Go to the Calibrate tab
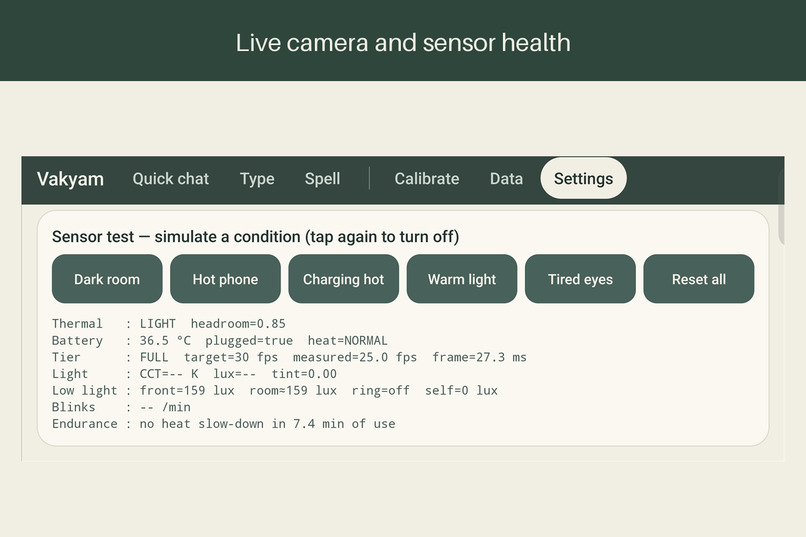This screenshot has height=537, width=806. pyautogui.click(x=427, y=178)
